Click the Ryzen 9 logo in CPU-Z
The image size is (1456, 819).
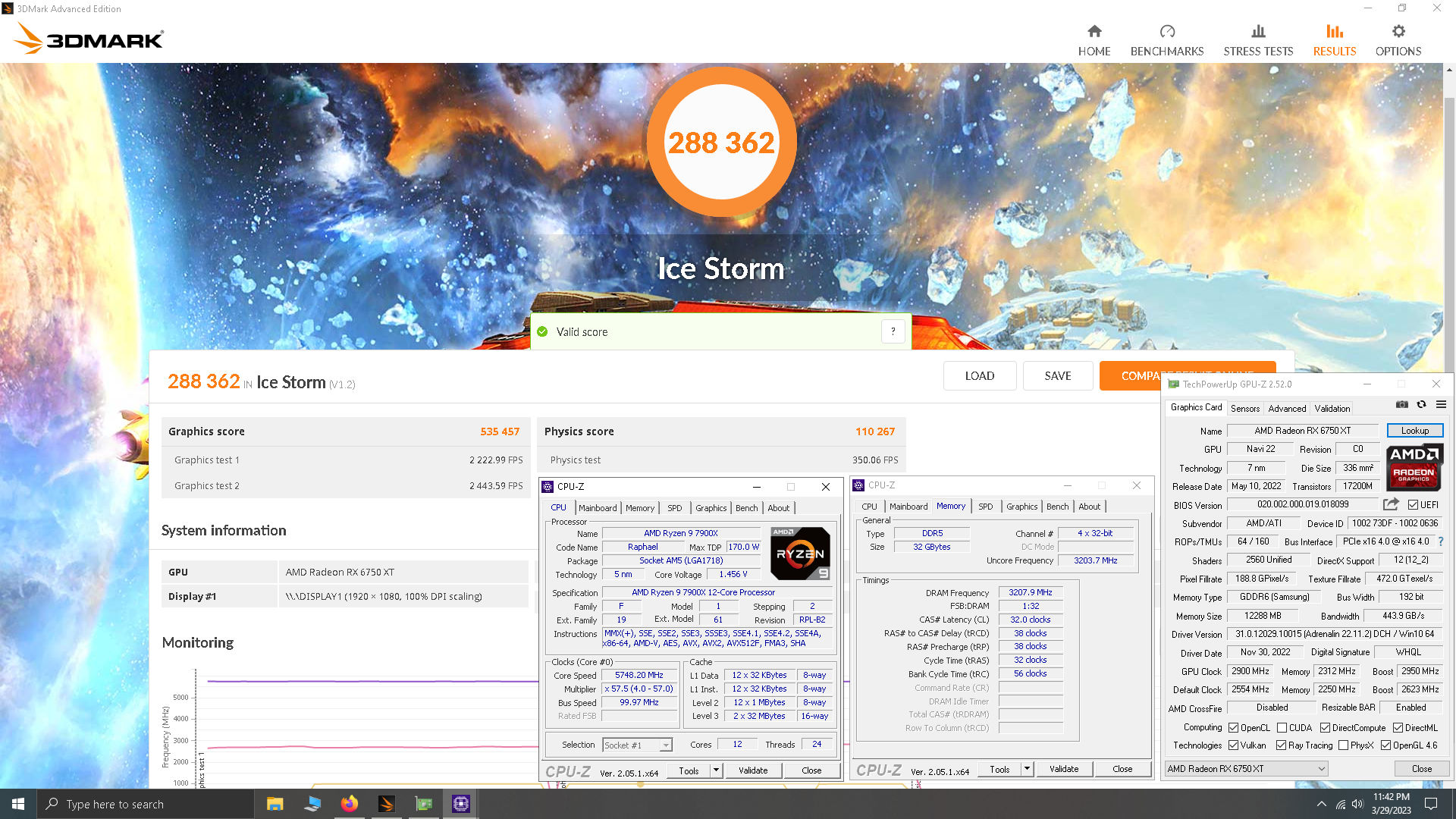tap(800, 554)
